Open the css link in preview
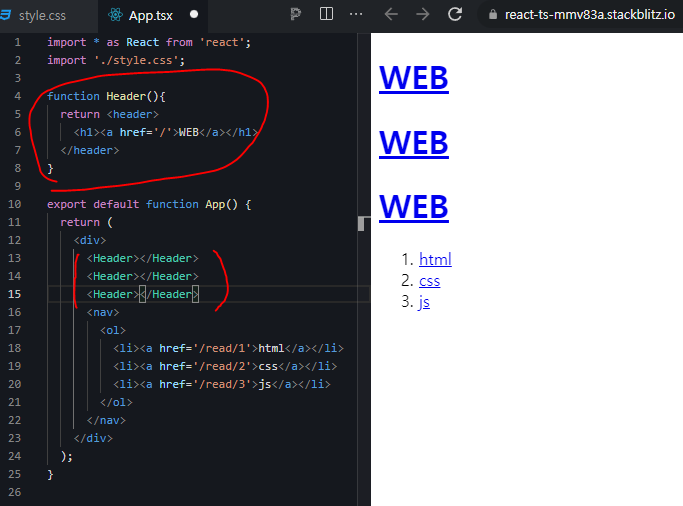The width and height of the screenshot is (683, 506). pos(429,281)
